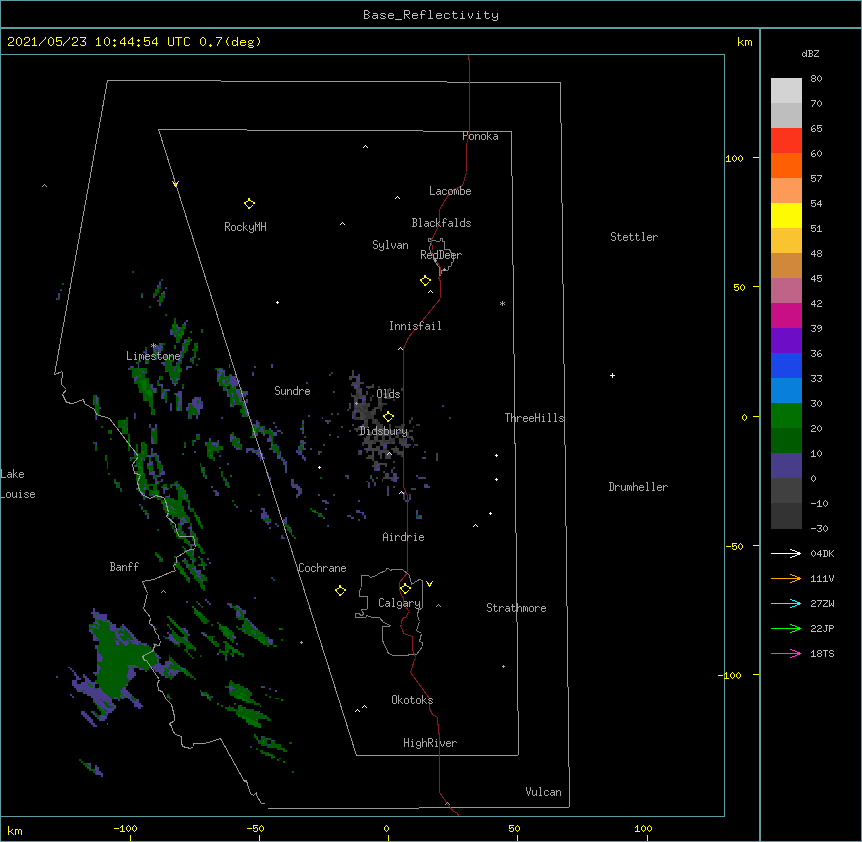
Task: Click the Limestone label
Action: pos(153,356)
